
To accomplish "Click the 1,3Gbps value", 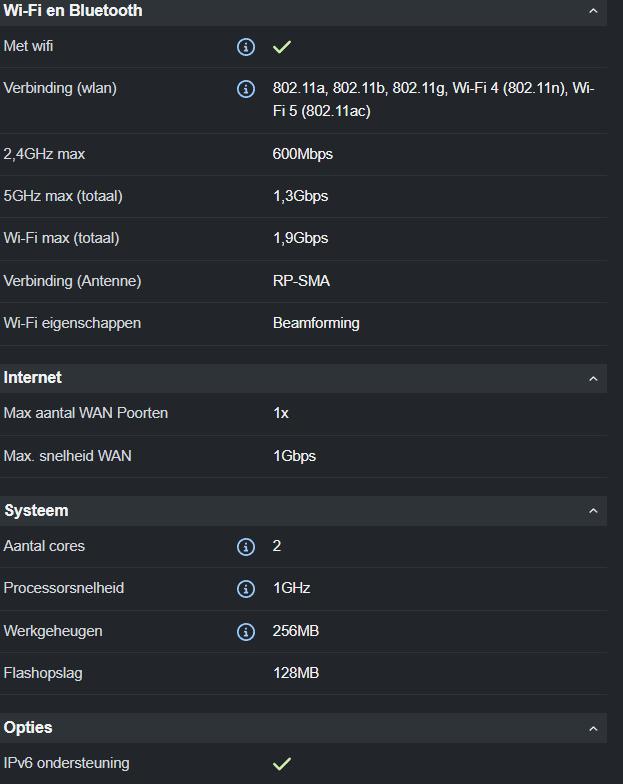I will (300, 196).
